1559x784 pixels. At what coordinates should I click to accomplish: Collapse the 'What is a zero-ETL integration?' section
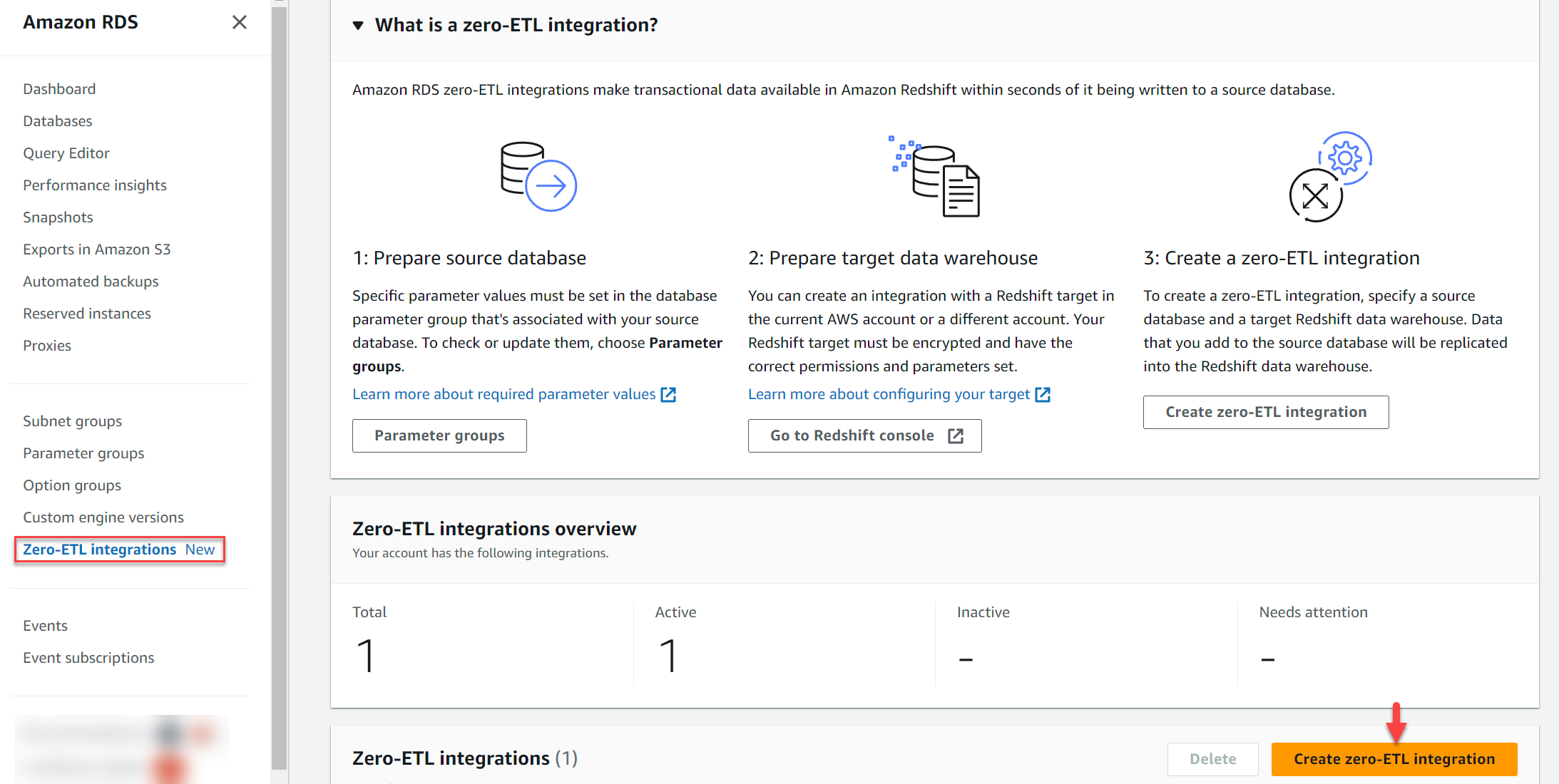point(359,24)
